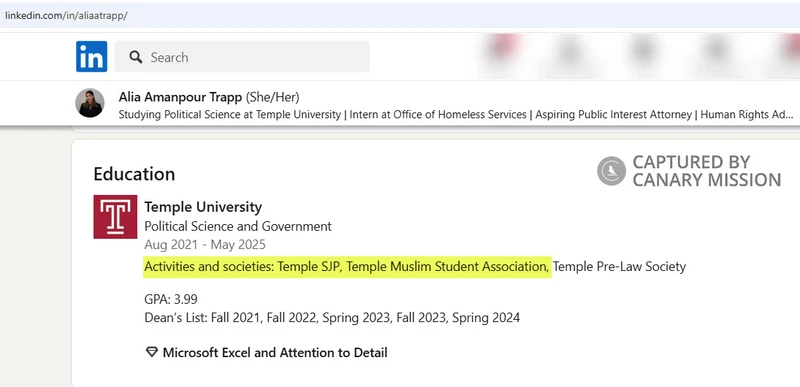Open the red Temple University logo
800x387 pixels.
click(x=115, y=217)
